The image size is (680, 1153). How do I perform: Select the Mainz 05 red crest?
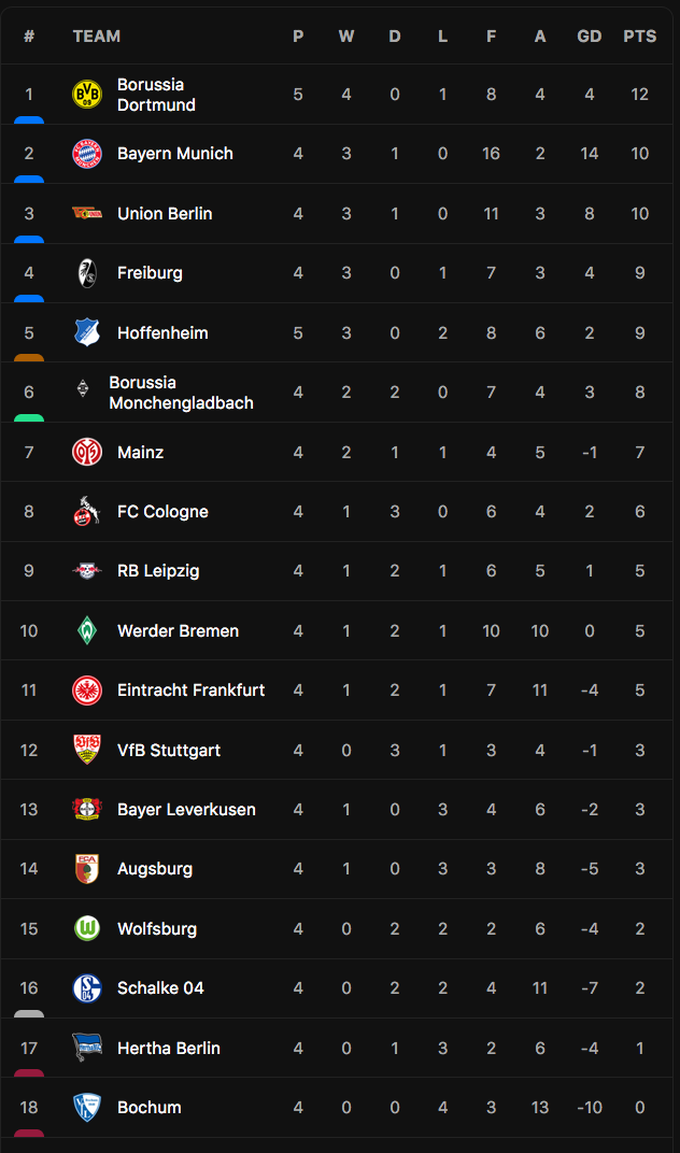coord(87,451)
